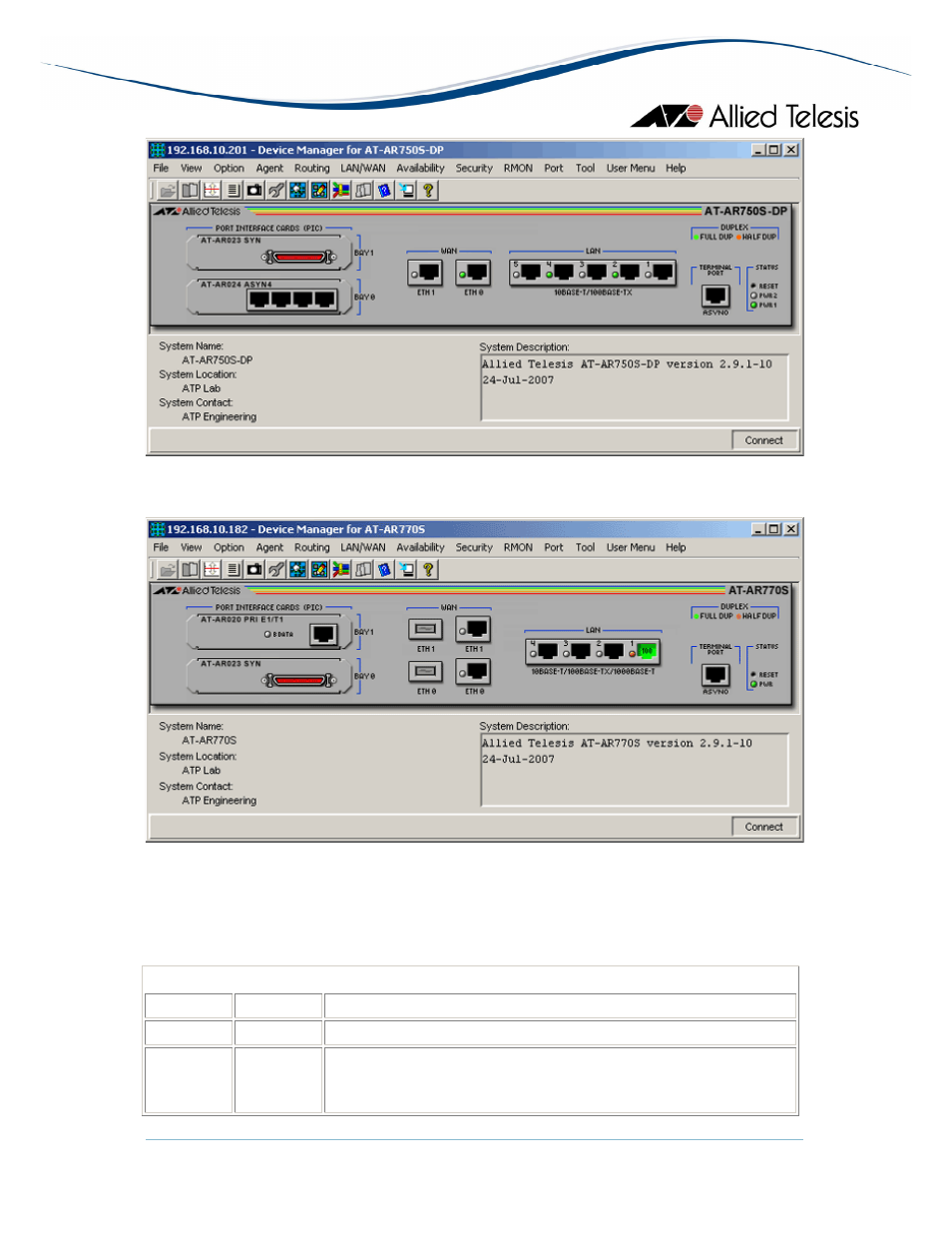Click the AT-AR024 ASYN4 card ports in AR750S-DP
The height and width of the screenshot is (1233, 952).
(292, 300)
